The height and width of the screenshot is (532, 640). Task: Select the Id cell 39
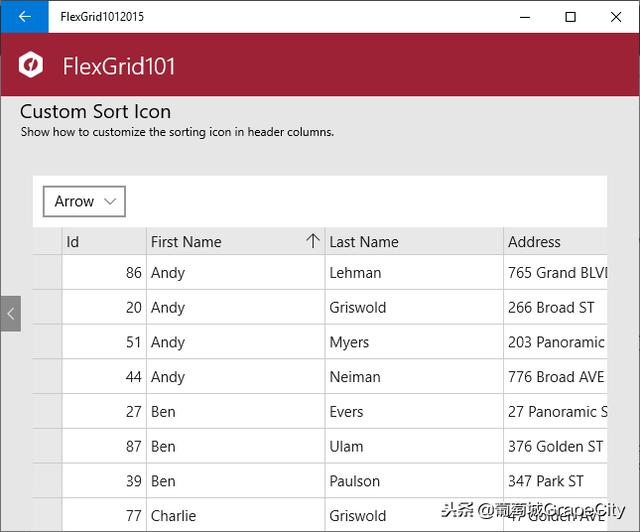tap(104, 481)
